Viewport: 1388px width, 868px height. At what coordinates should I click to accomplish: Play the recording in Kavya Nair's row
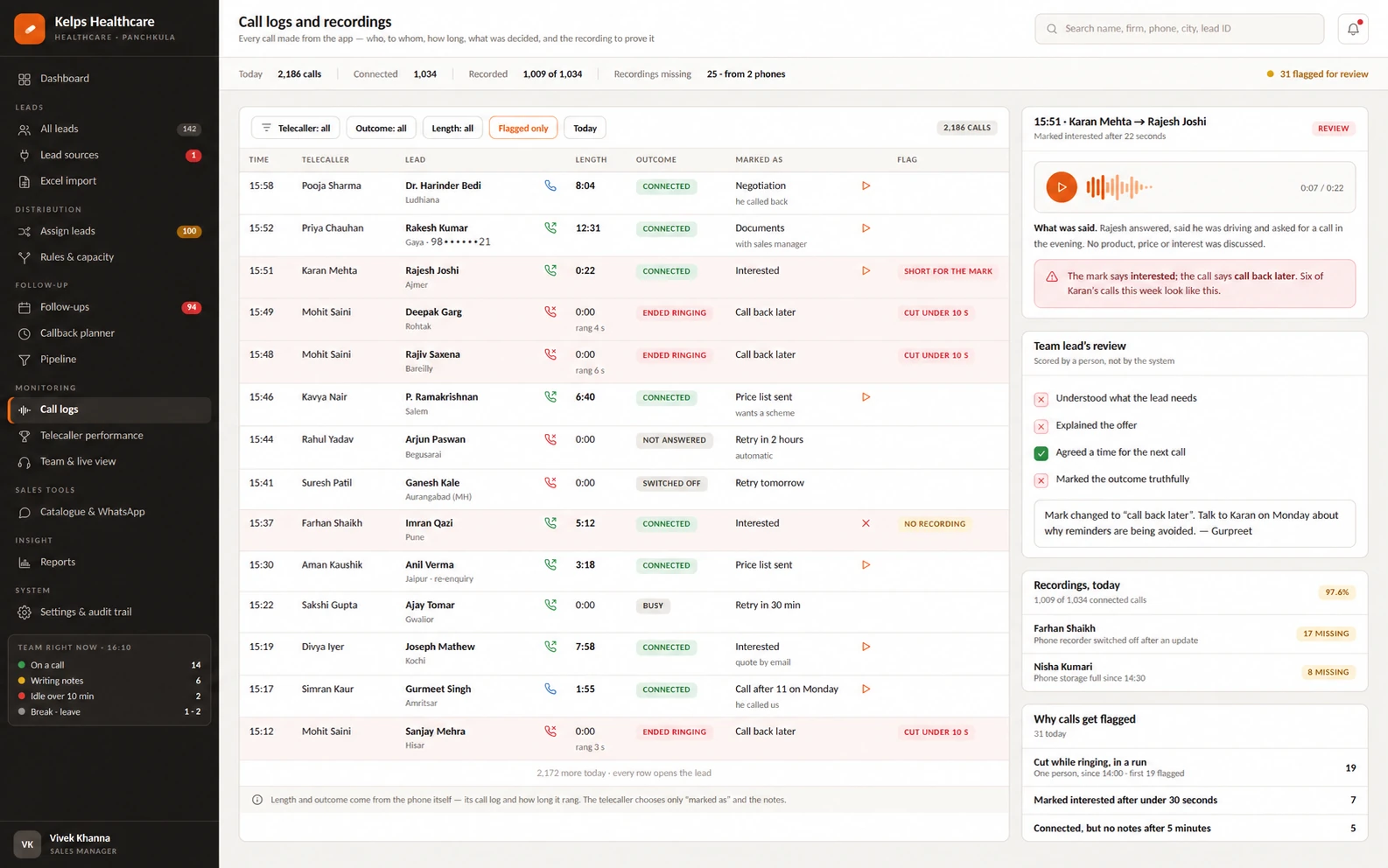click(866, 397)
